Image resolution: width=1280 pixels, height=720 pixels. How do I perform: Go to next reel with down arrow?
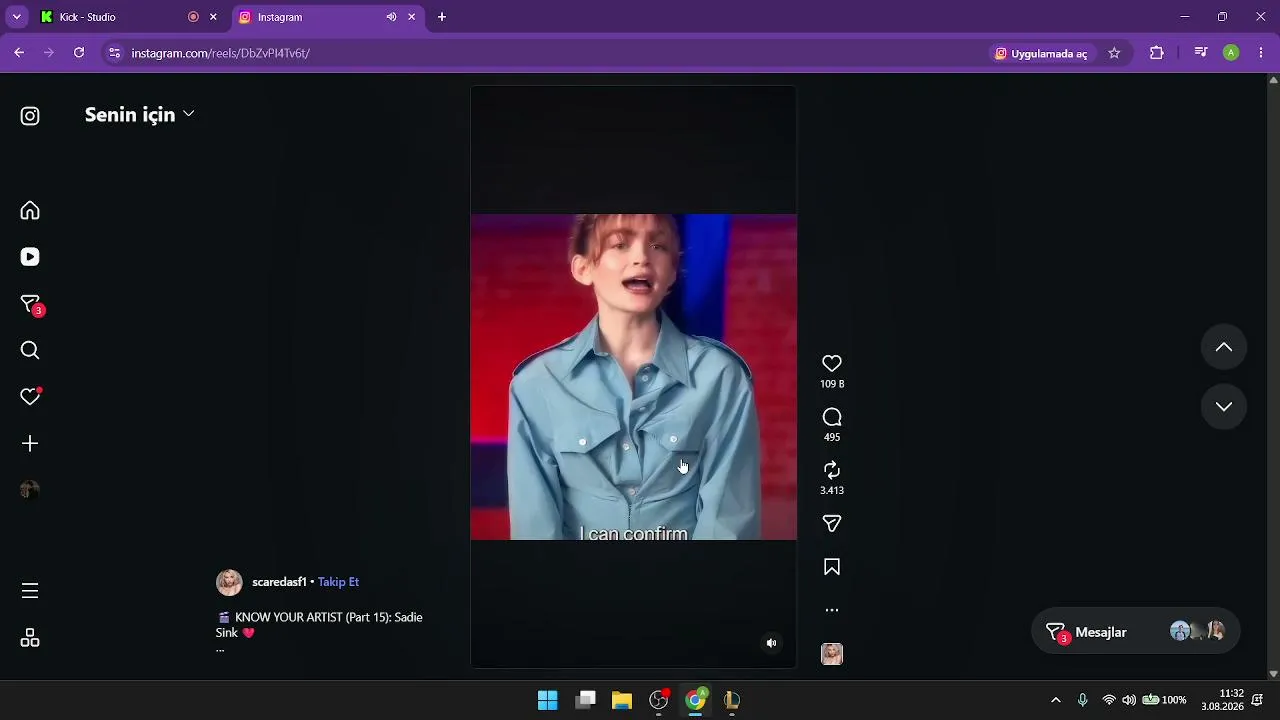point(1224,406)
